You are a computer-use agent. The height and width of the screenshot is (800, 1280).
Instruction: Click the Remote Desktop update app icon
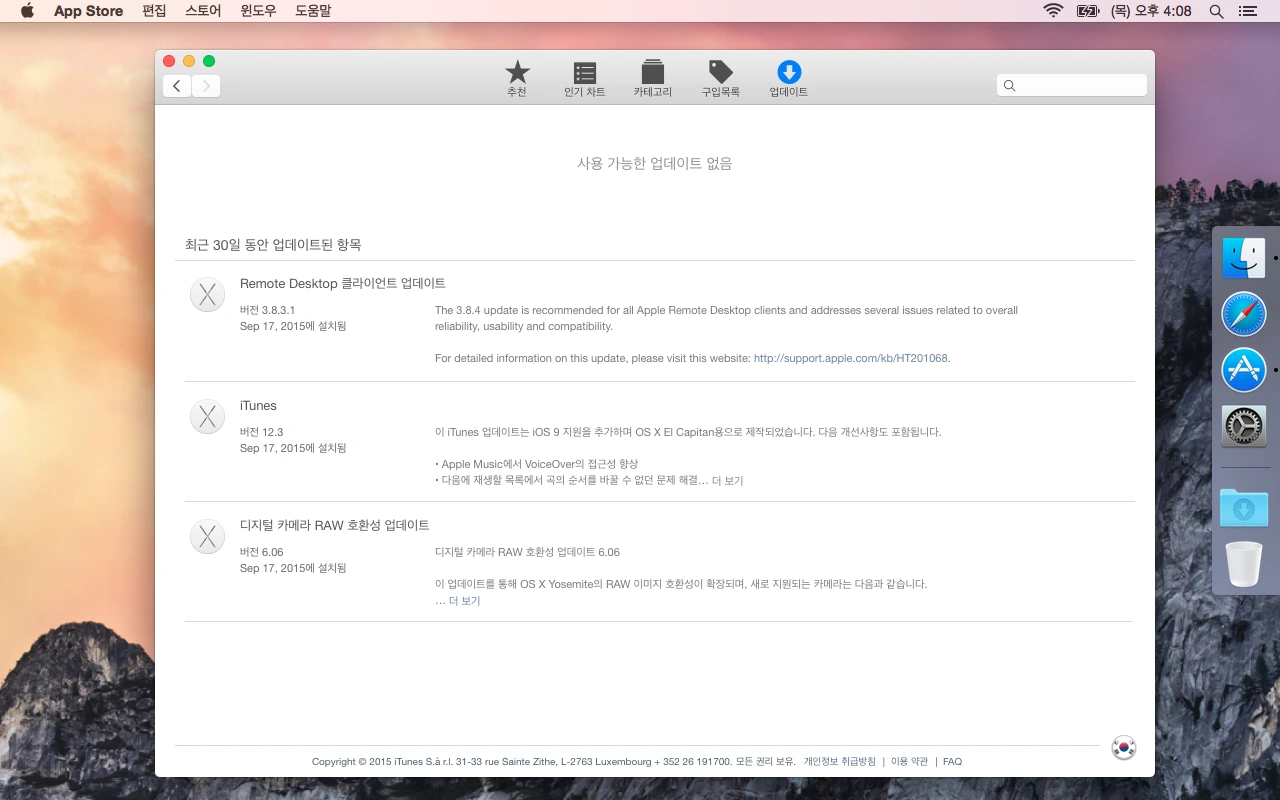pos(207,294)
